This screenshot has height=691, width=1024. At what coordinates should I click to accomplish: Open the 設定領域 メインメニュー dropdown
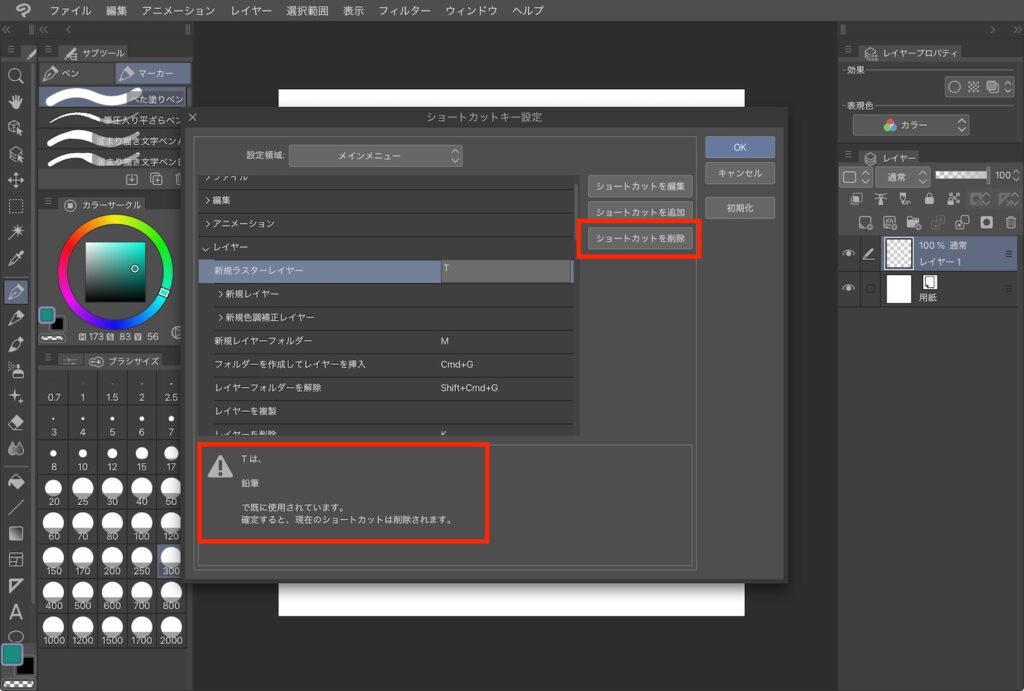[376, 155]
